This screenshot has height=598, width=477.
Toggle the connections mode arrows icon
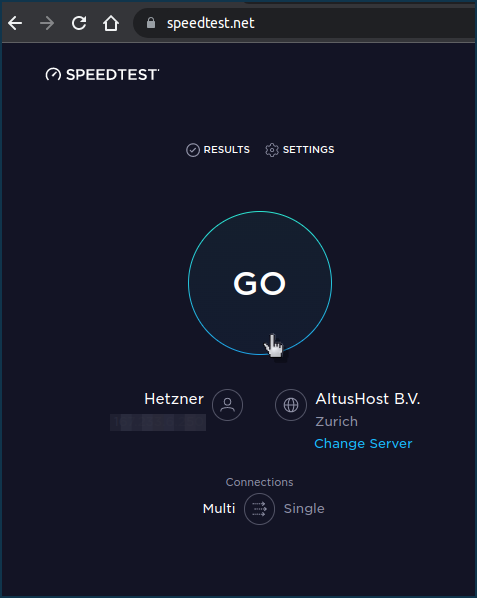pyautogui.click(x=259, y=509)
